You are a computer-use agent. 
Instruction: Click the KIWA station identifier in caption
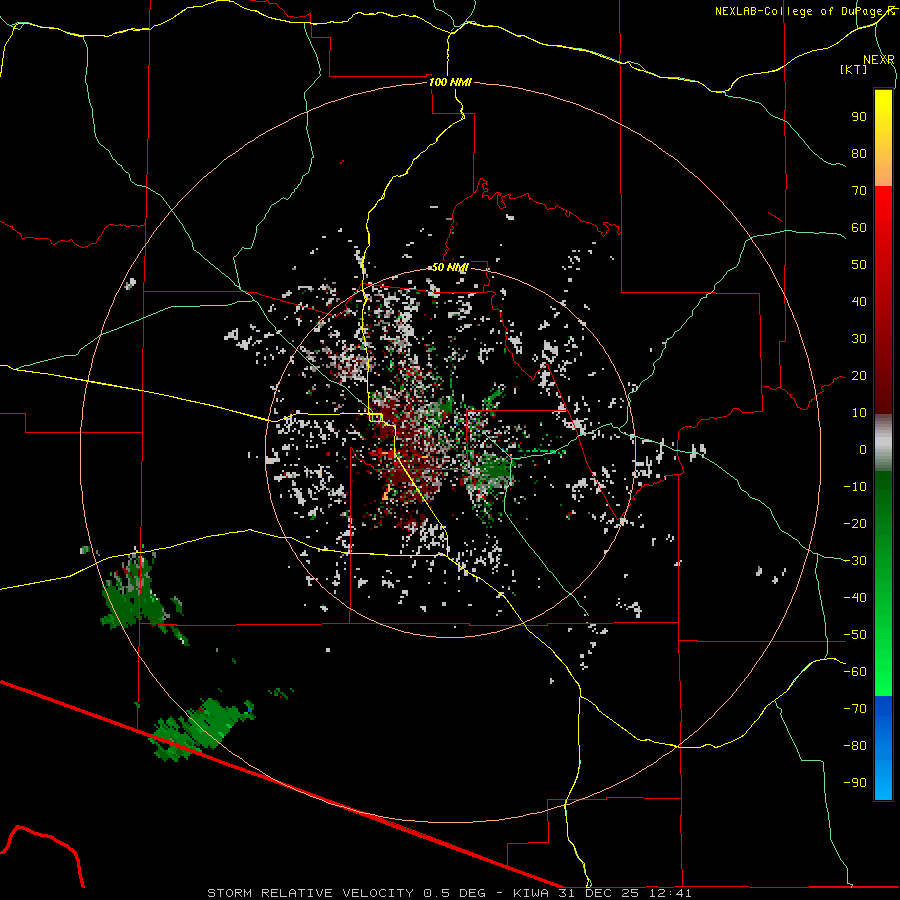(531, 893)
